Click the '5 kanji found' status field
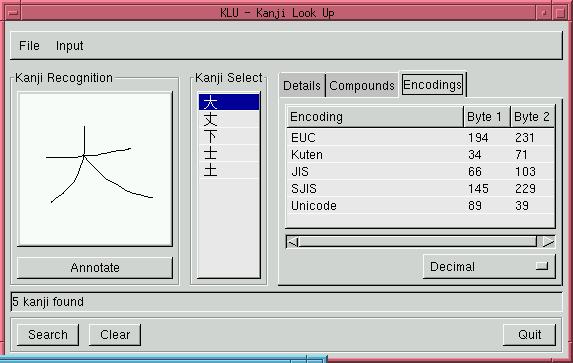 [286, 302]
